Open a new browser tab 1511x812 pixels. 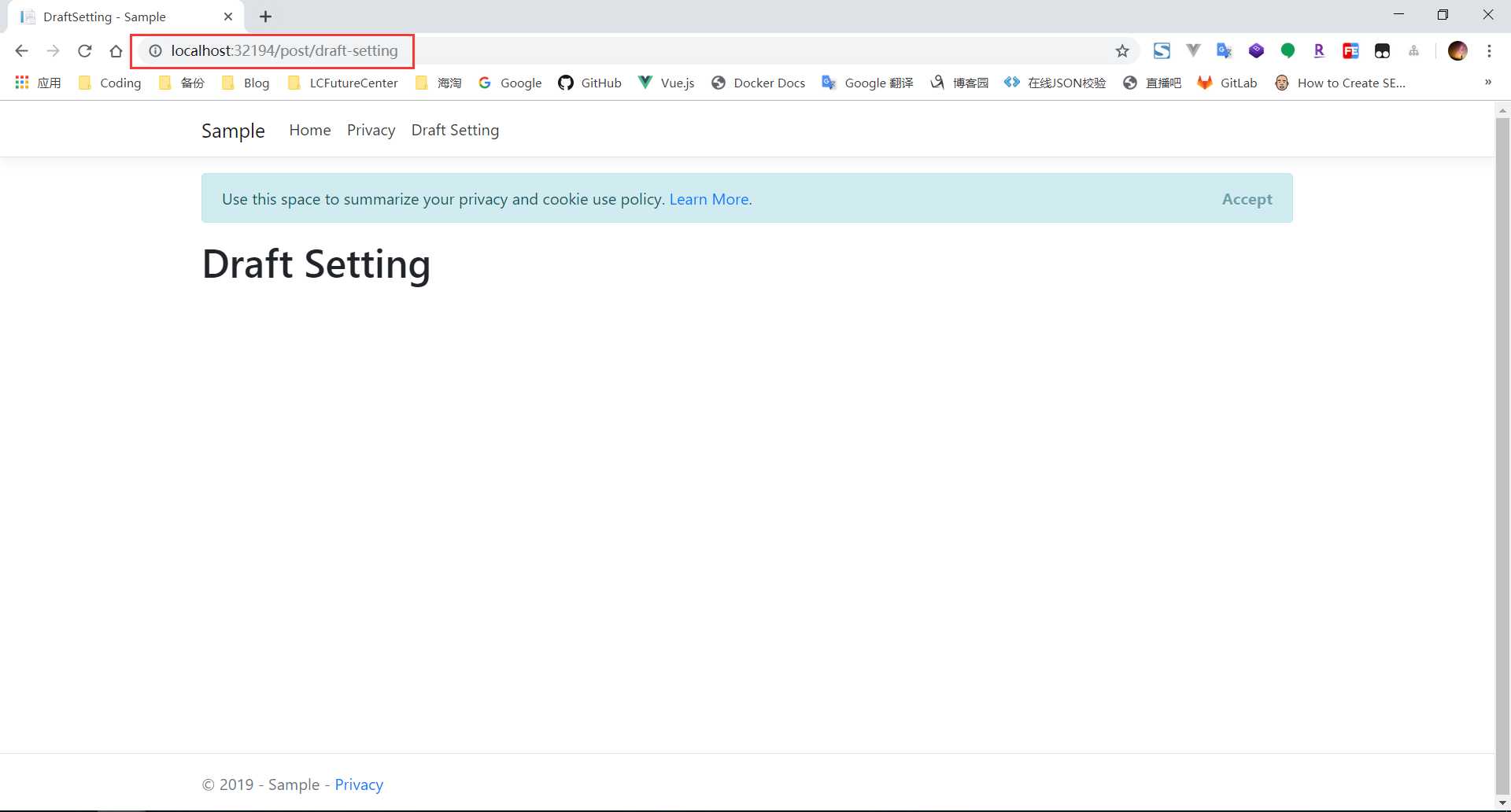[x=265, y=17]
